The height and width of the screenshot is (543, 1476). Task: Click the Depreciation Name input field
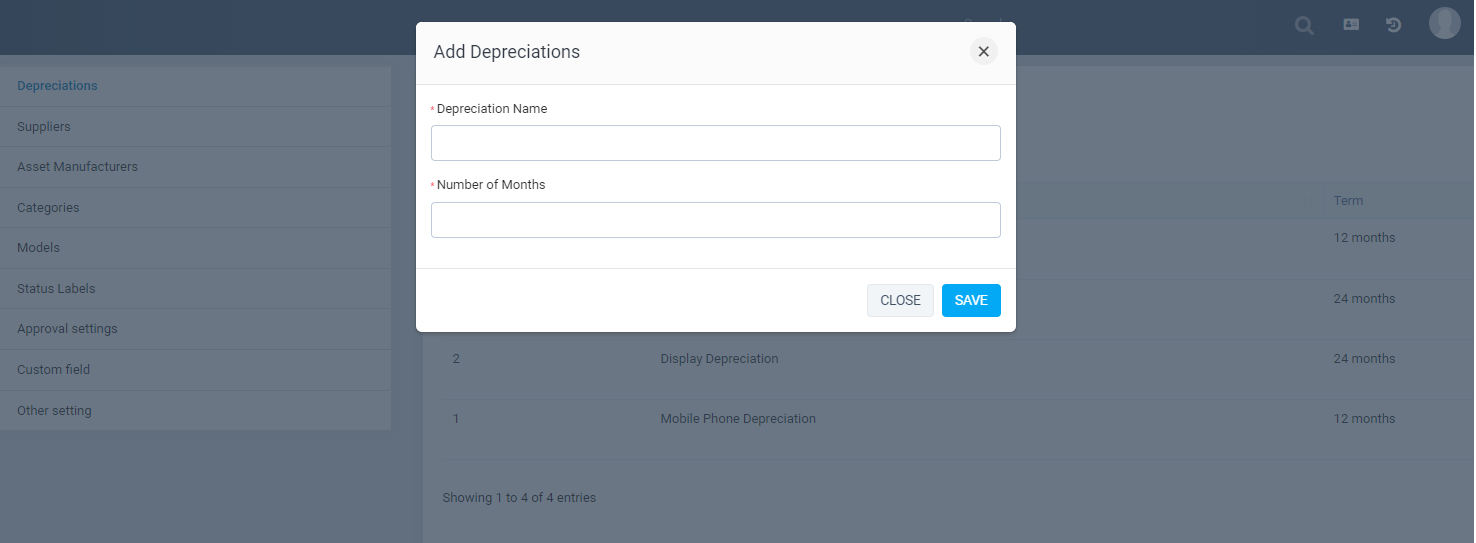(x=715, y=143)
